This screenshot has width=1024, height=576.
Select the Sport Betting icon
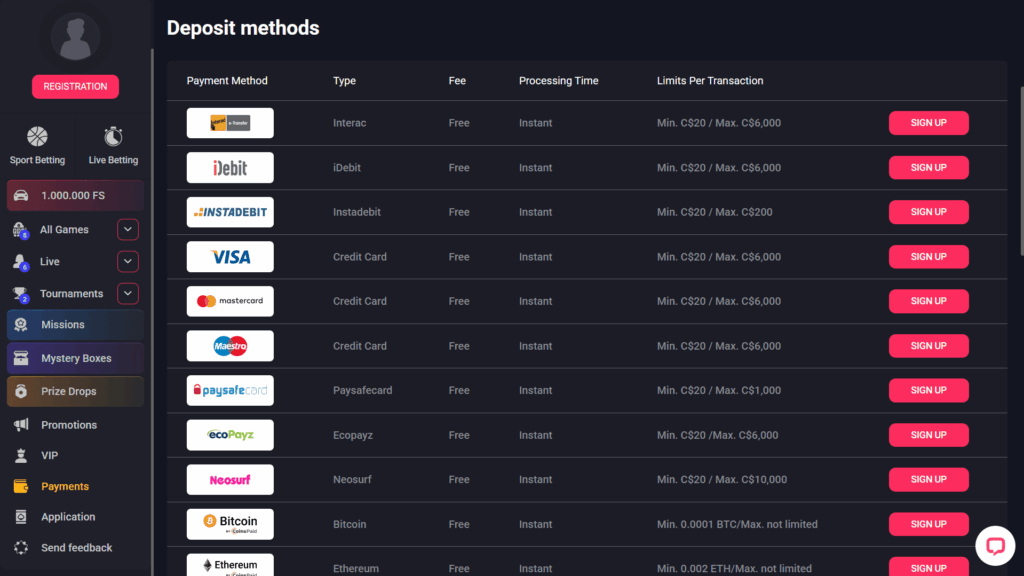37,134
